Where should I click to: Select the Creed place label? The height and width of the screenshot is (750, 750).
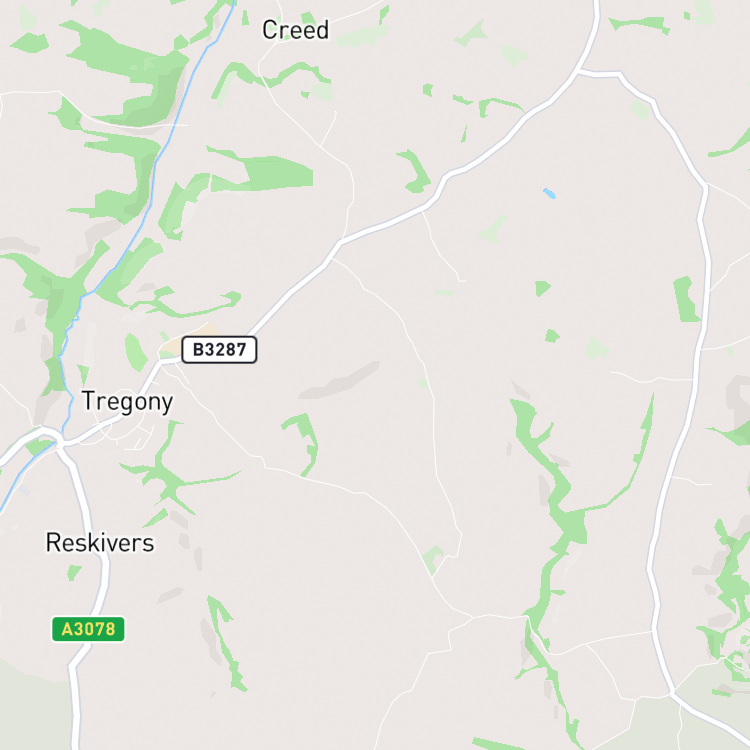296,30
